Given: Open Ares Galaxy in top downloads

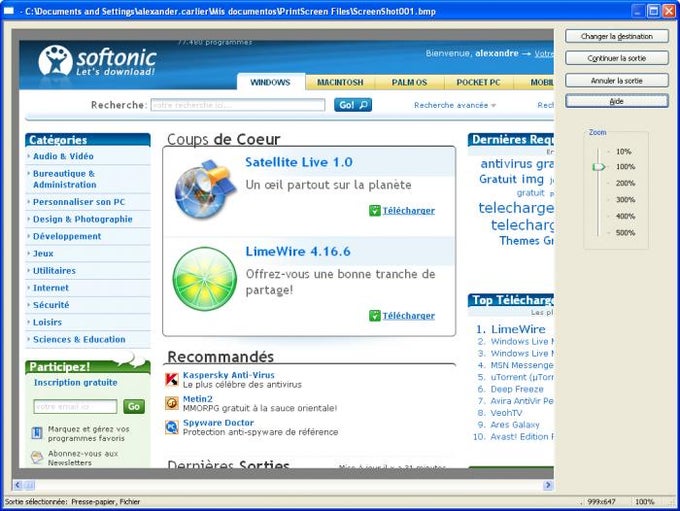Looking at the screenshot, I should [x=515, y=425].
